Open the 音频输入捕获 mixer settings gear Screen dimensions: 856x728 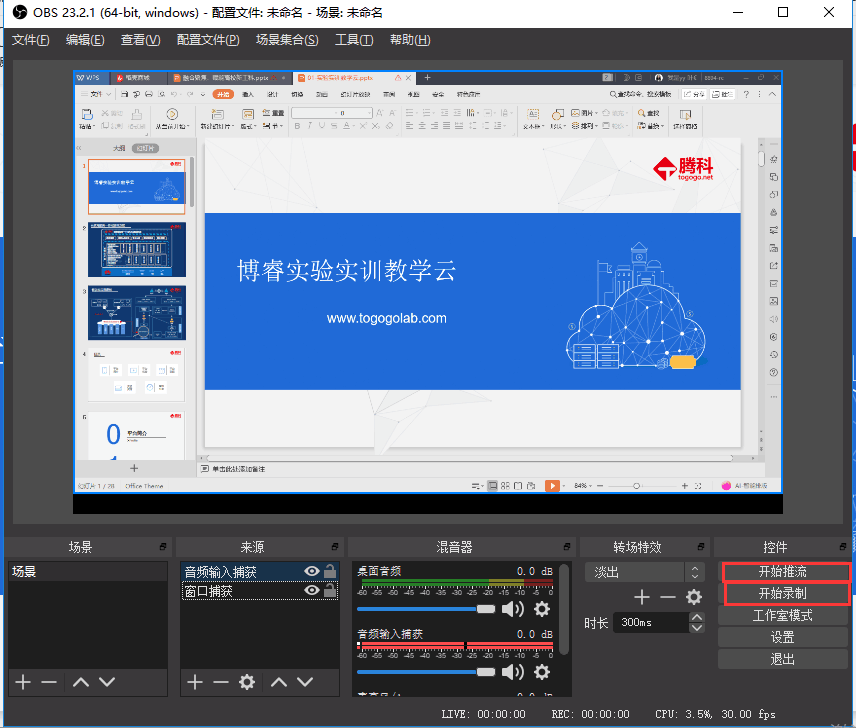point(542,672)
